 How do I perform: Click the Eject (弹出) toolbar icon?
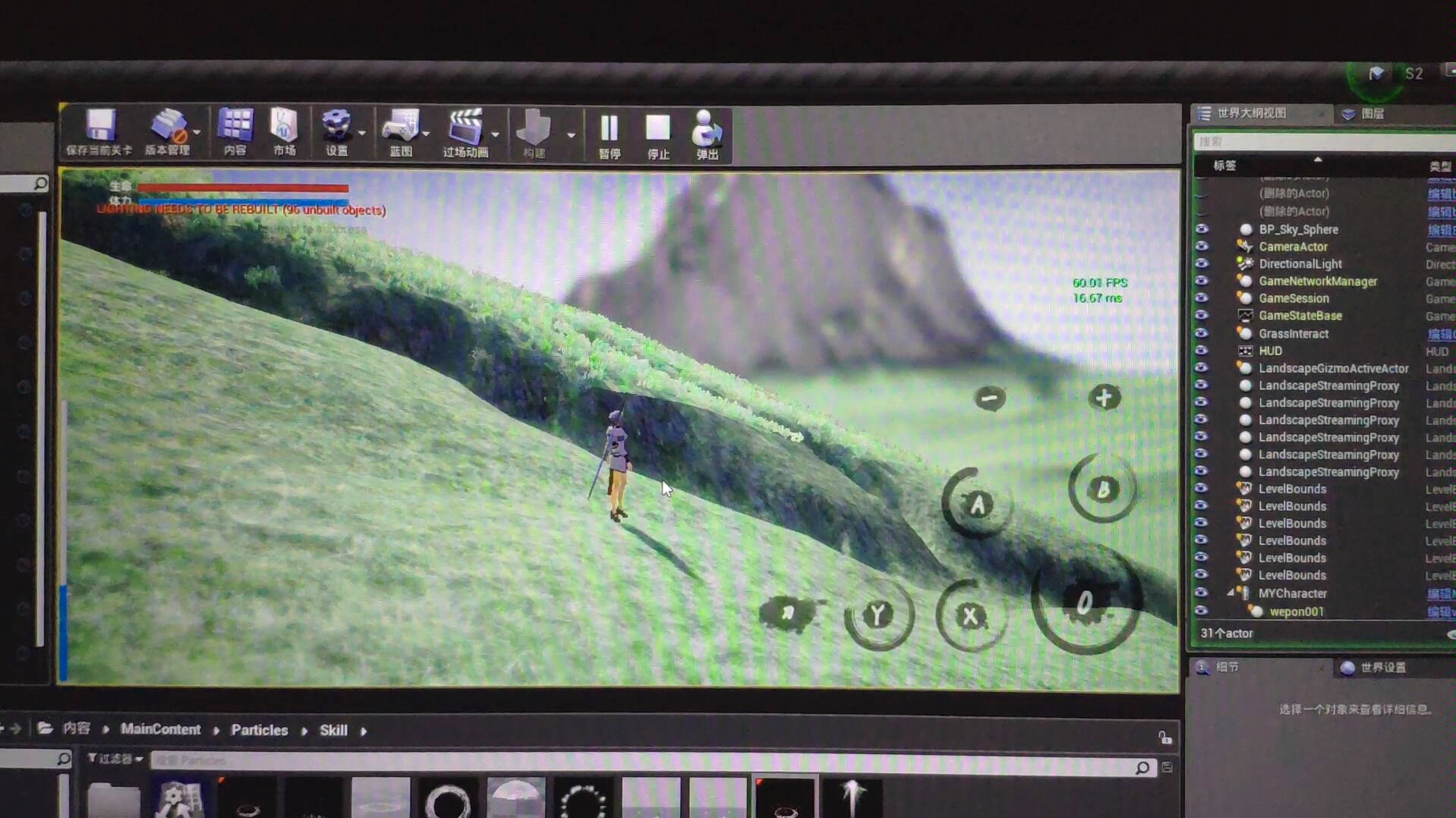[x=707, y=137]
